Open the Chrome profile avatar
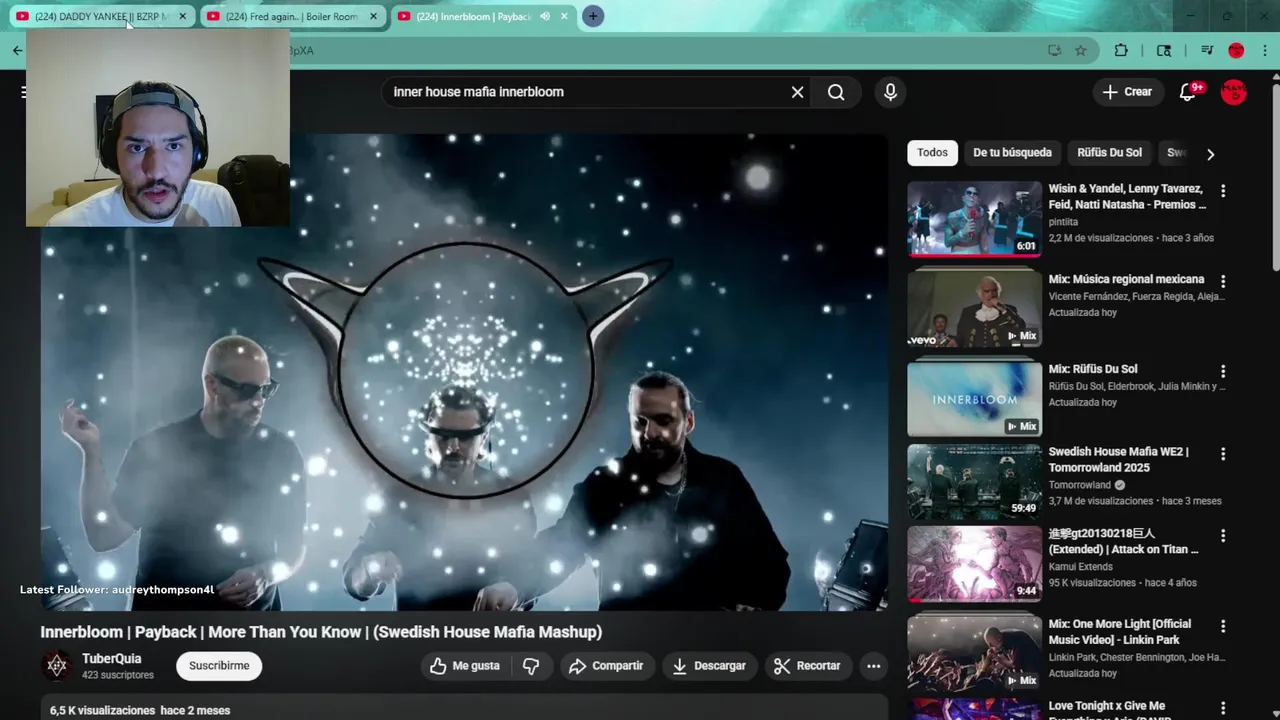This screenshot has height=720, width=1280. click(1236, 50)
